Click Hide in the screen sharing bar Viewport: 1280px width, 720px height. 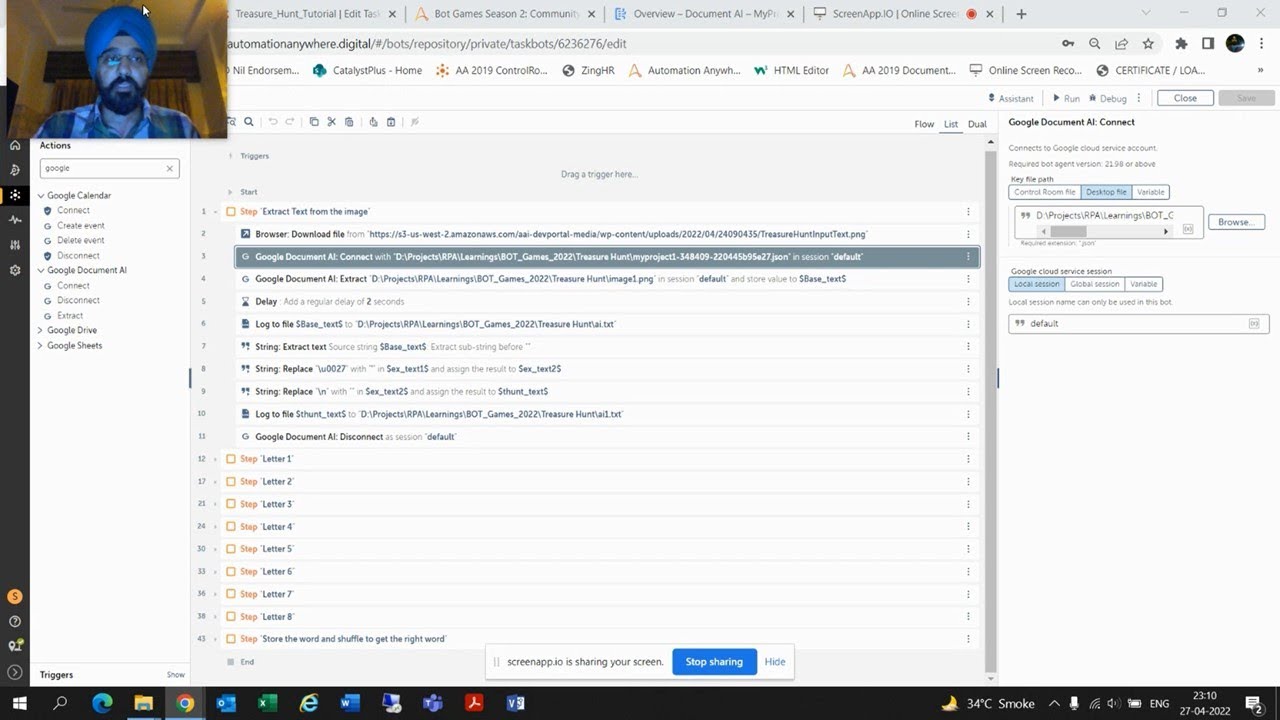[775, 662]
